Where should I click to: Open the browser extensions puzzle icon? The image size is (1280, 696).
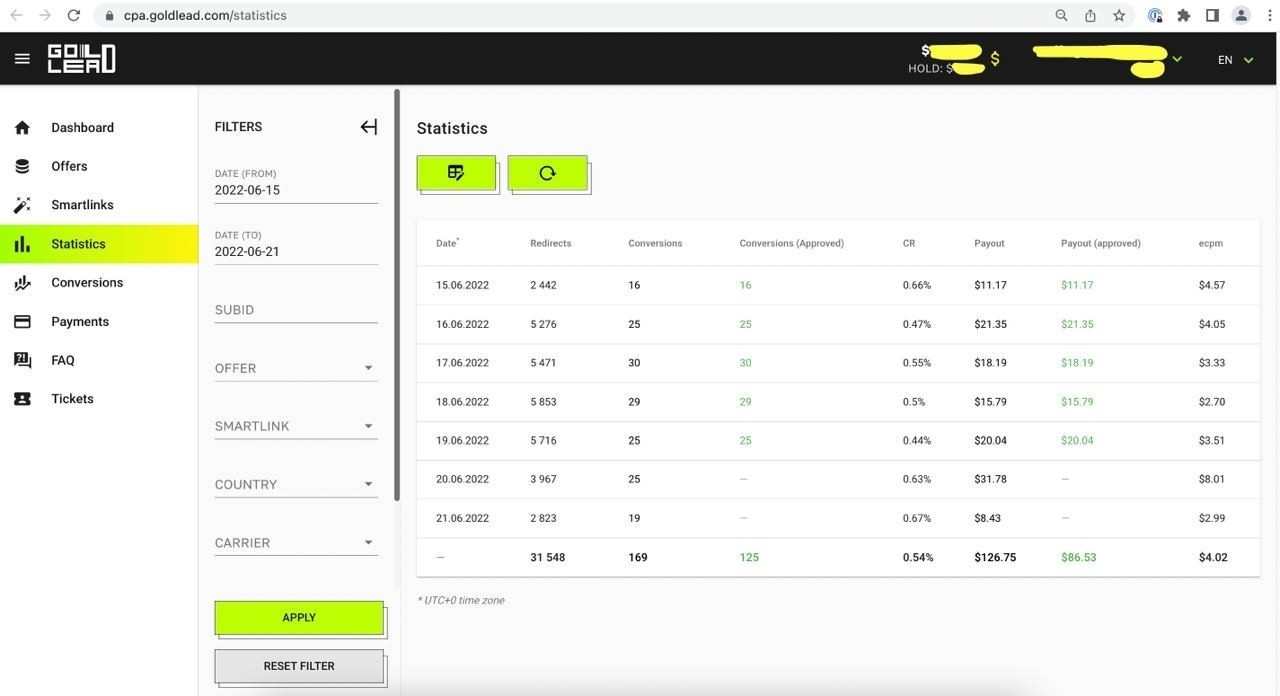click(1184, 15)
